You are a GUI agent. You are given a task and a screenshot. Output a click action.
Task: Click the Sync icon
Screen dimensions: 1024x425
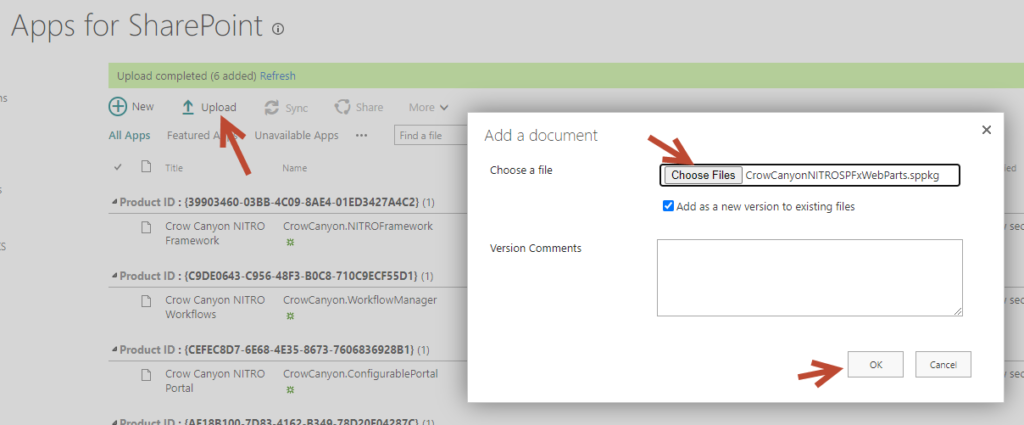271,108
